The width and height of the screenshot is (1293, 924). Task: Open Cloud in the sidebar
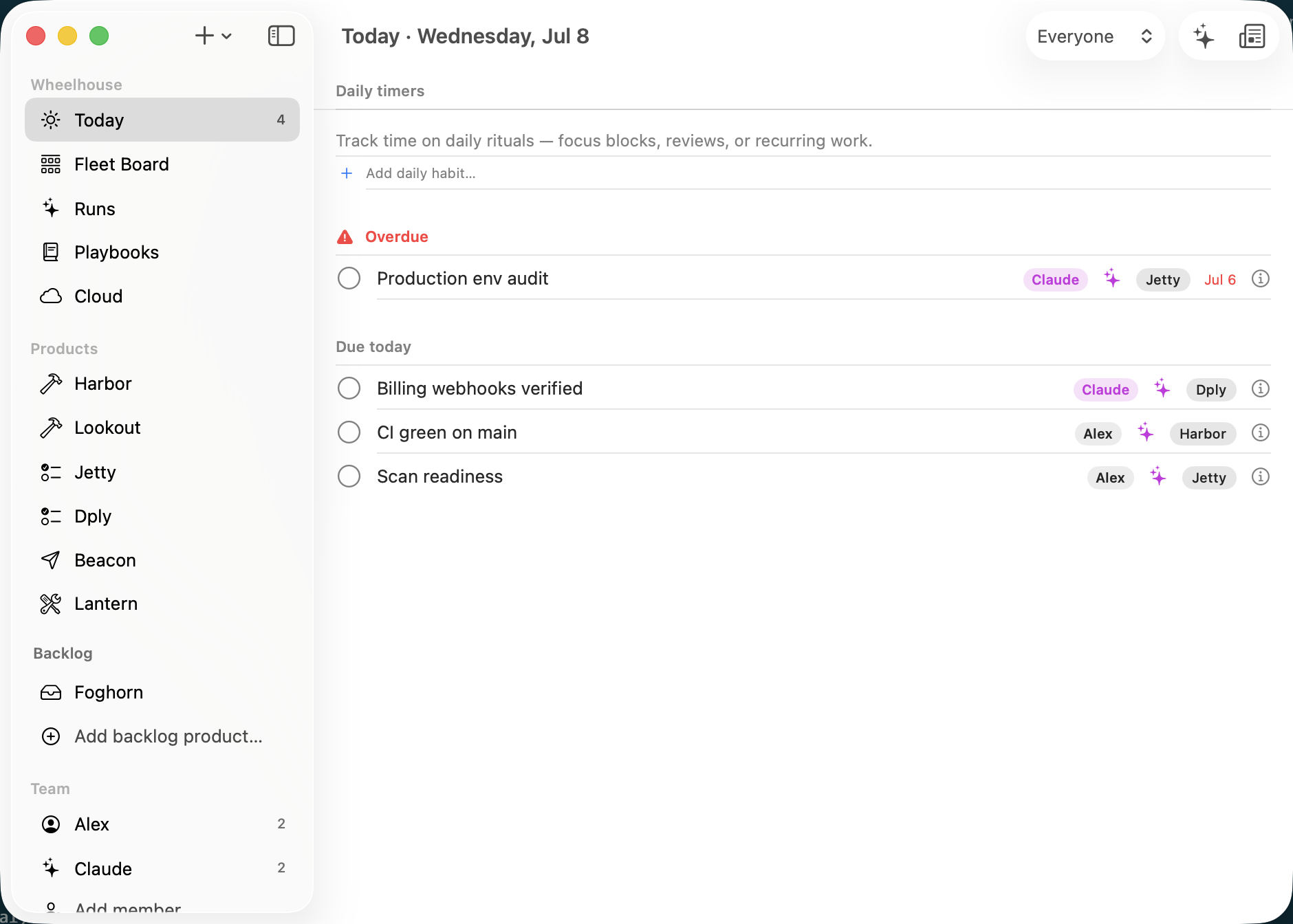(162, 296)
